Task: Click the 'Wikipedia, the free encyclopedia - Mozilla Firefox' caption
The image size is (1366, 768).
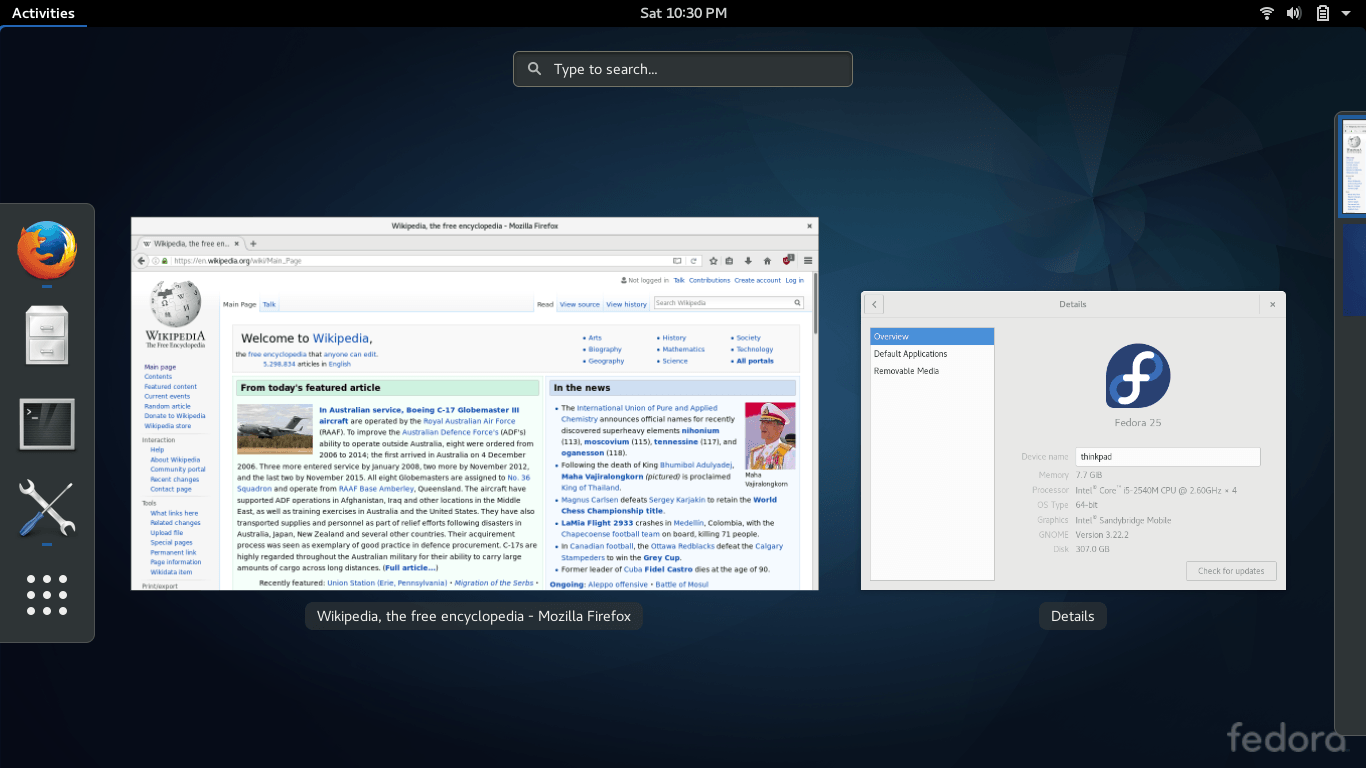Action: click(474, 616)
